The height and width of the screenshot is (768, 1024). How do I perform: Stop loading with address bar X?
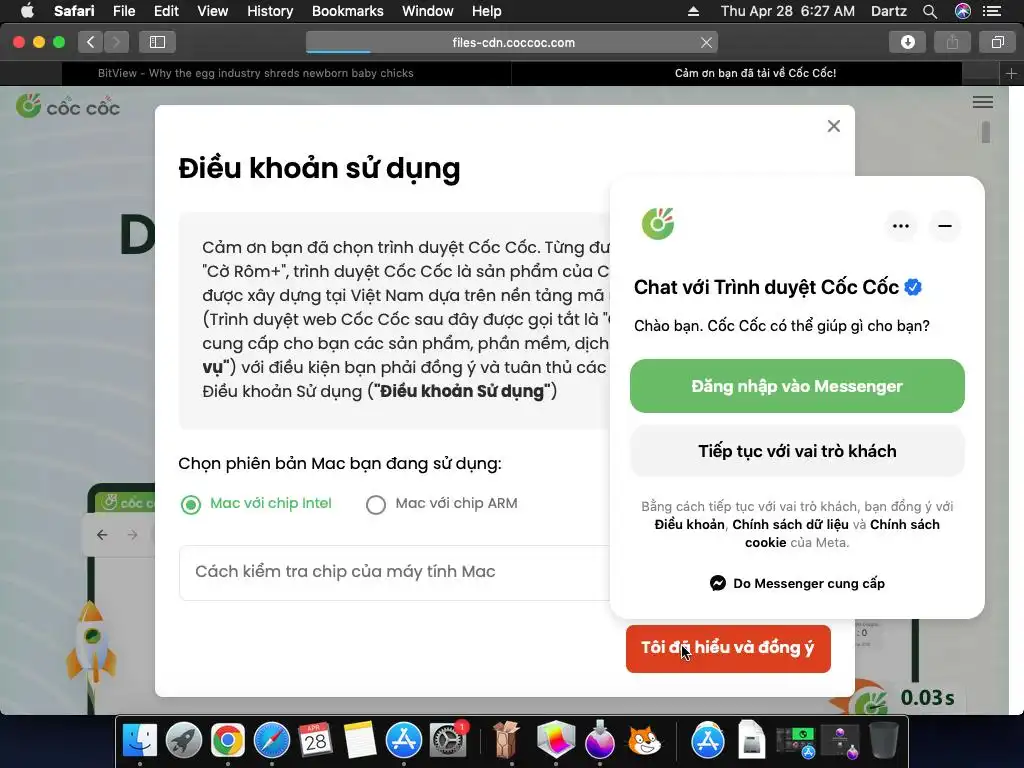click(x=706, y=42)
